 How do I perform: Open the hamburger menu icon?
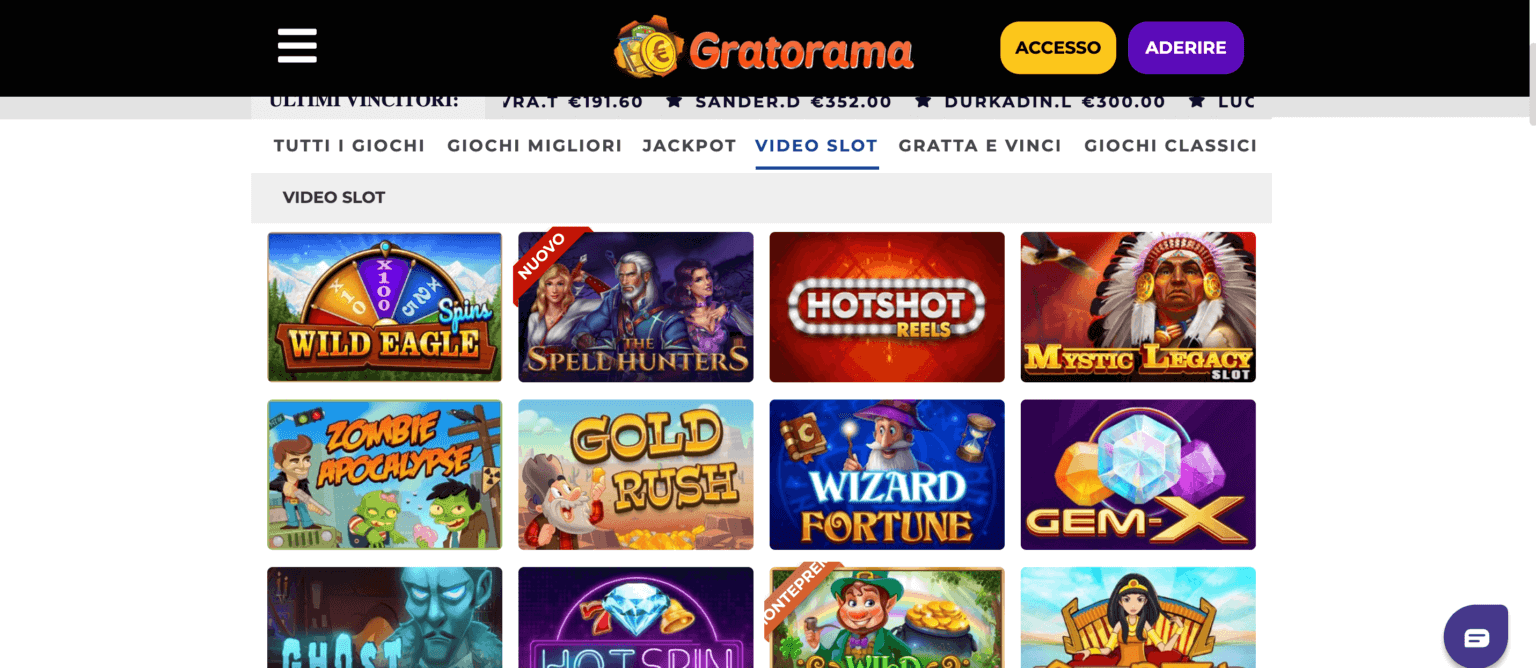(297, 46)
